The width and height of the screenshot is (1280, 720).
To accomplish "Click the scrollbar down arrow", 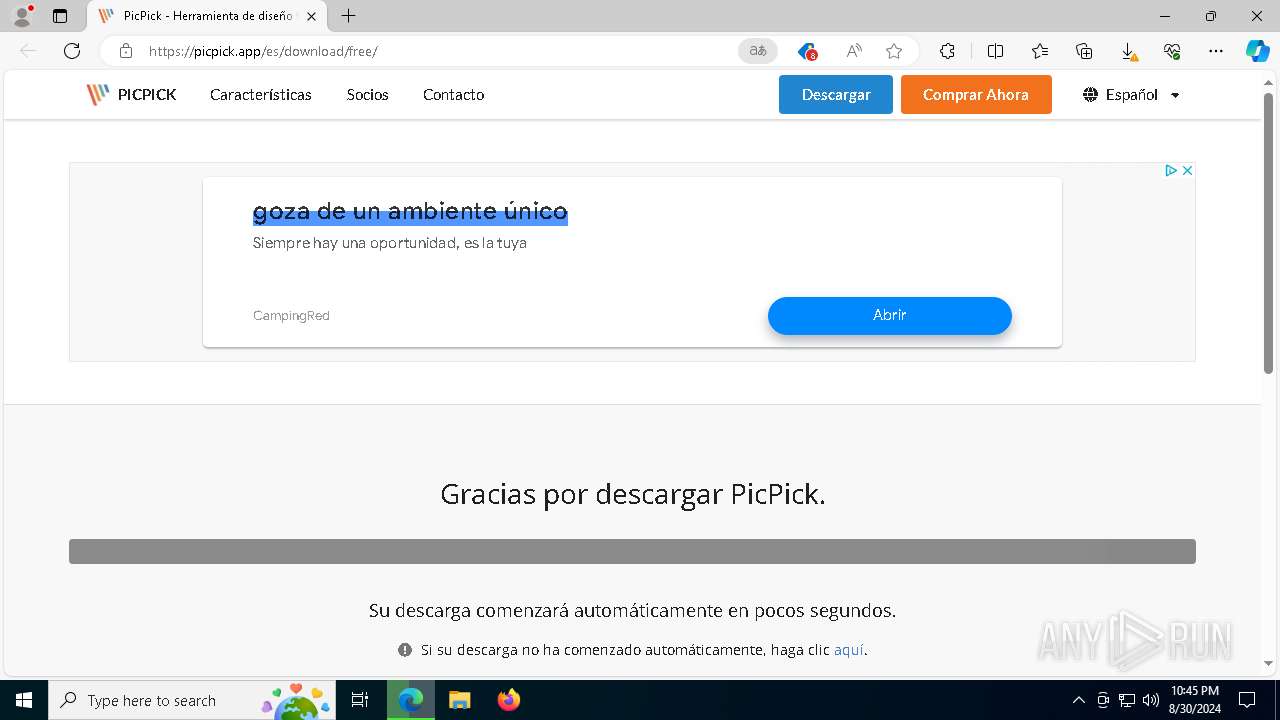I will pyautogui.click(x=1268, y=663).
